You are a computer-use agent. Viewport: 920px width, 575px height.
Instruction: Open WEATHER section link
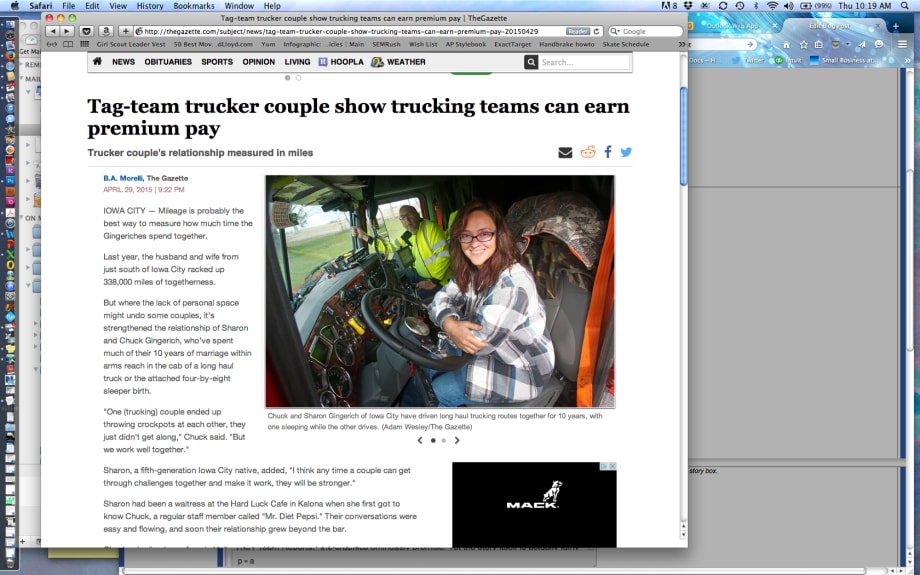pyautogui.click(x=398, y=62)
